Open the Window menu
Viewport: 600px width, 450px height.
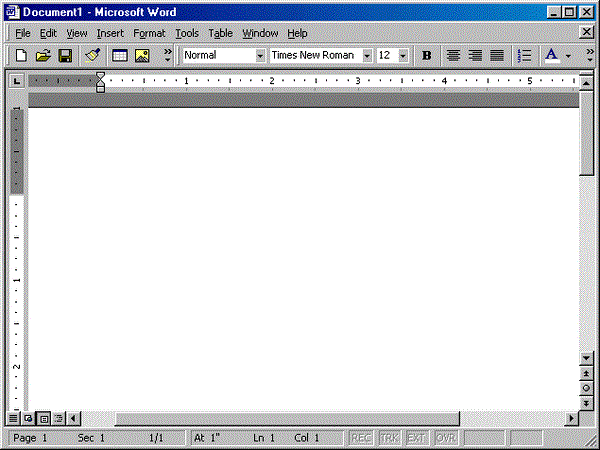tap(260, 34)
